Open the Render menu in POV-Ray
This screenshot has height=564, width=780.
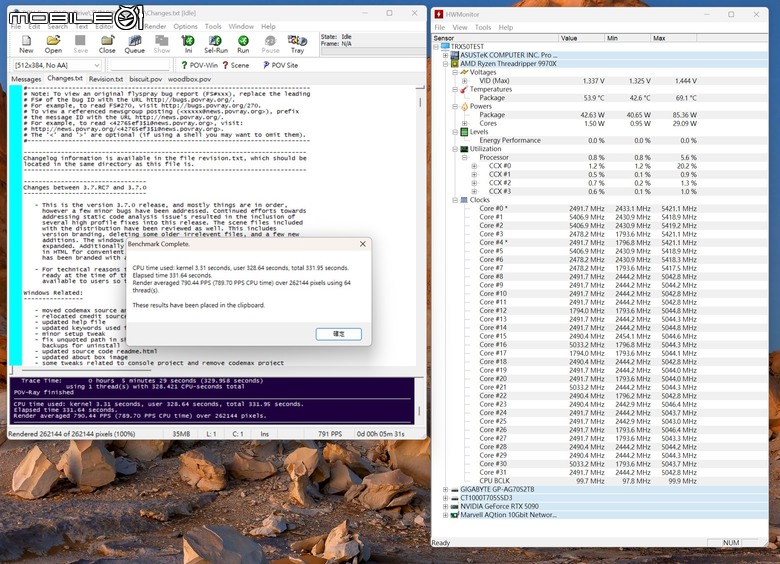coord(155,26)
